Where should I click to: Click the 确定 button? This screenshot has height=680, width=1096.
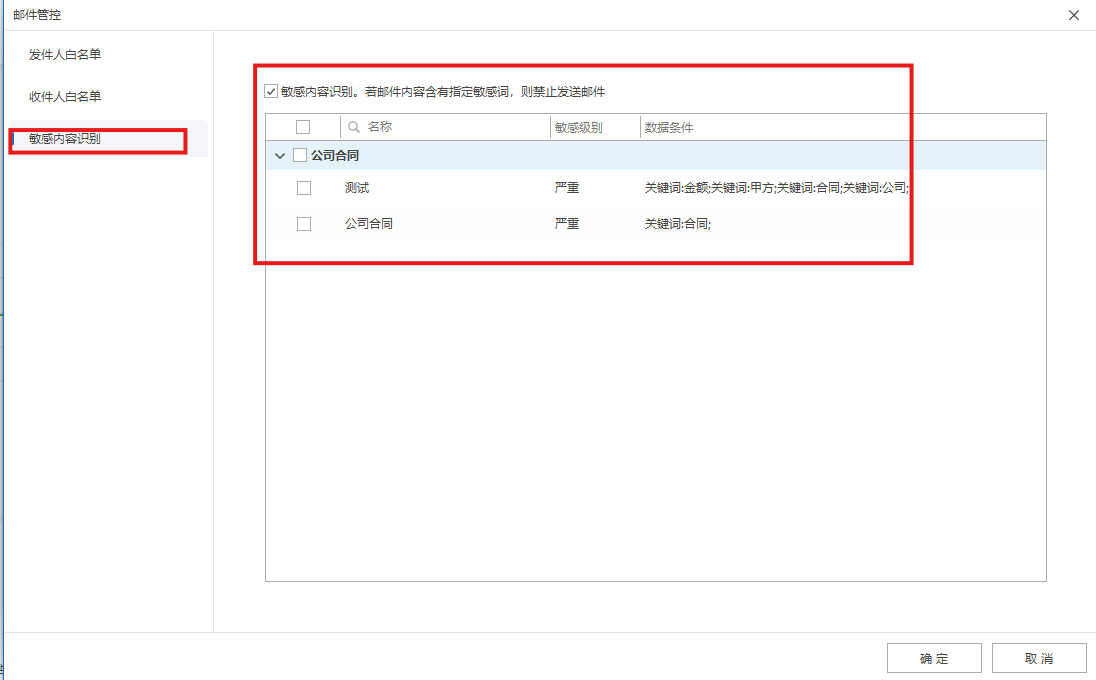click(x=933, y=658)
